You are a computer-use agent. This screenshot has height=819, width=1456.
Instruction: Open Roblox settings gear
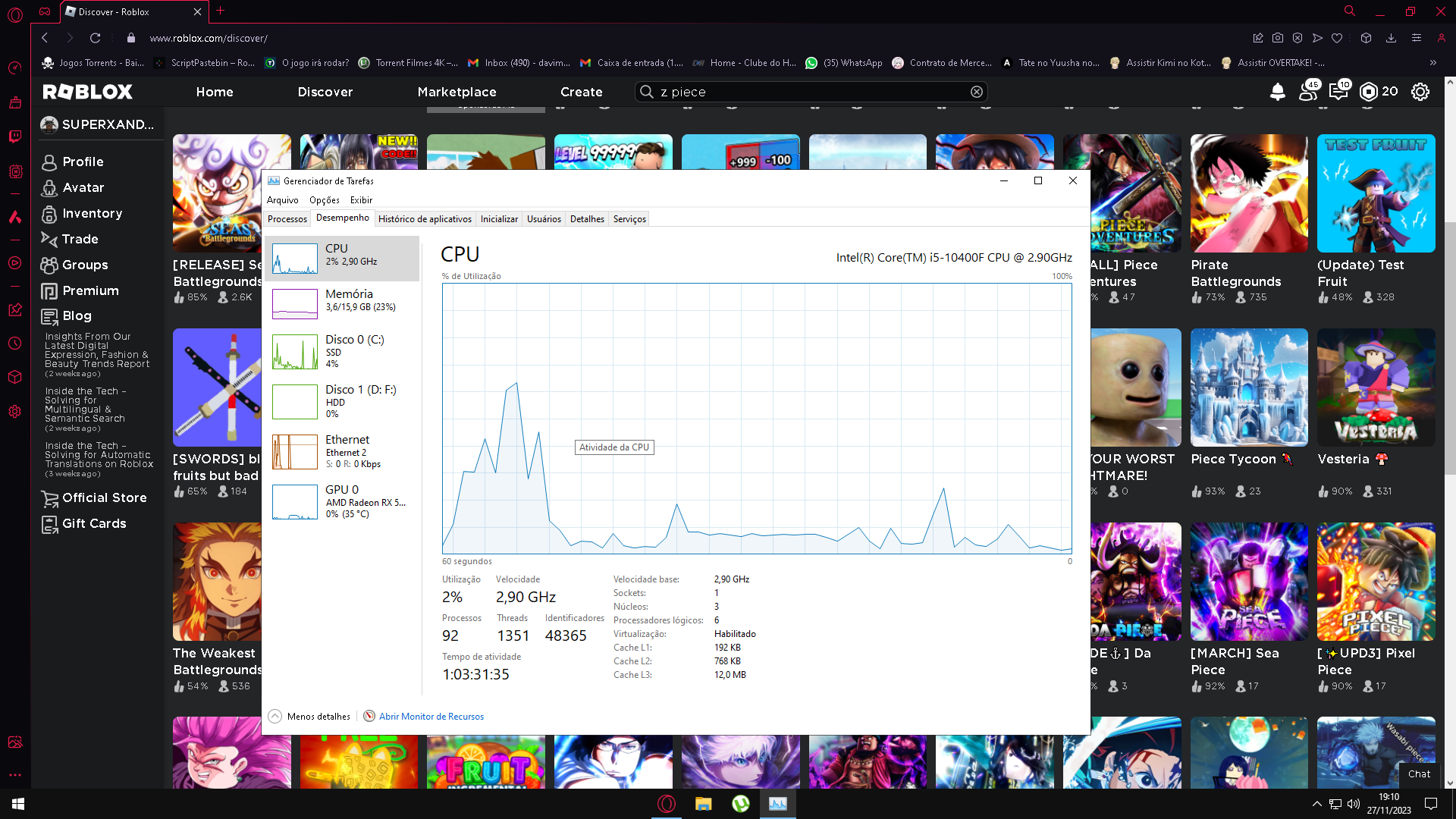pyautogui.click(x=1420, y=92)
